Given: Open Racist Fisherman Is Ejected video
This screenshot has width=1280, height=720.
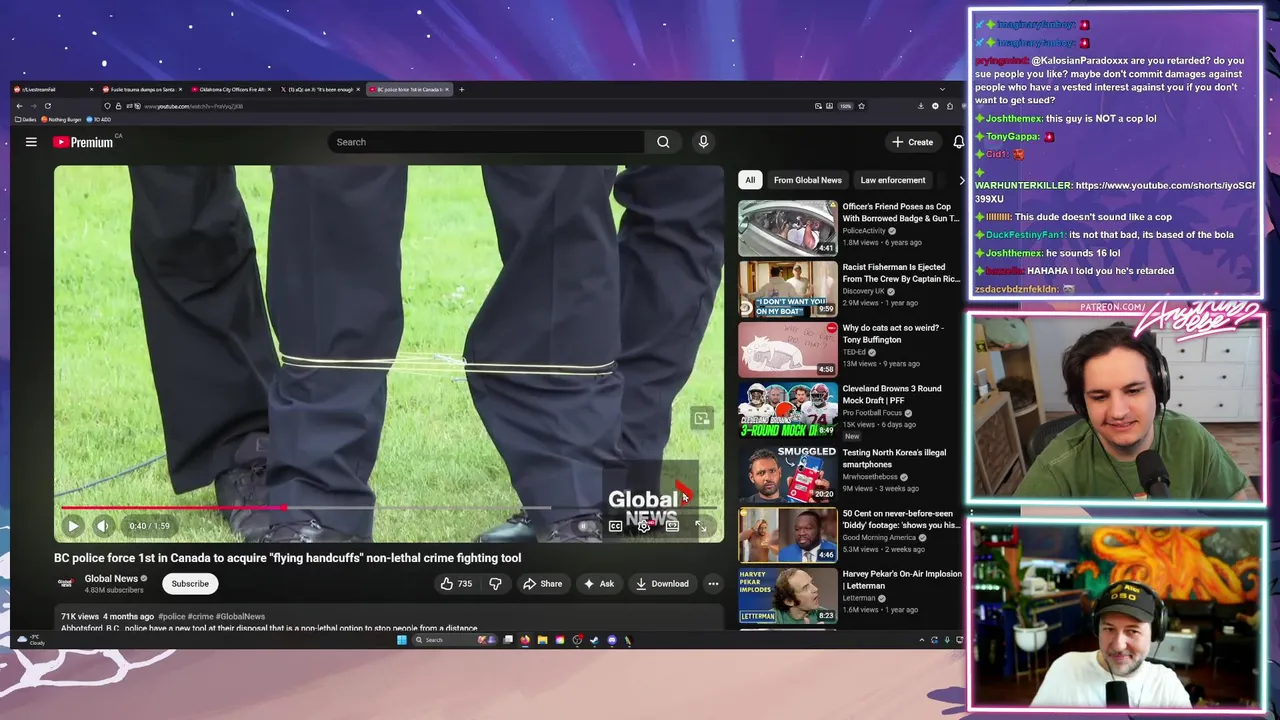Looking at the screenshot, I should (x=850, y=288).
